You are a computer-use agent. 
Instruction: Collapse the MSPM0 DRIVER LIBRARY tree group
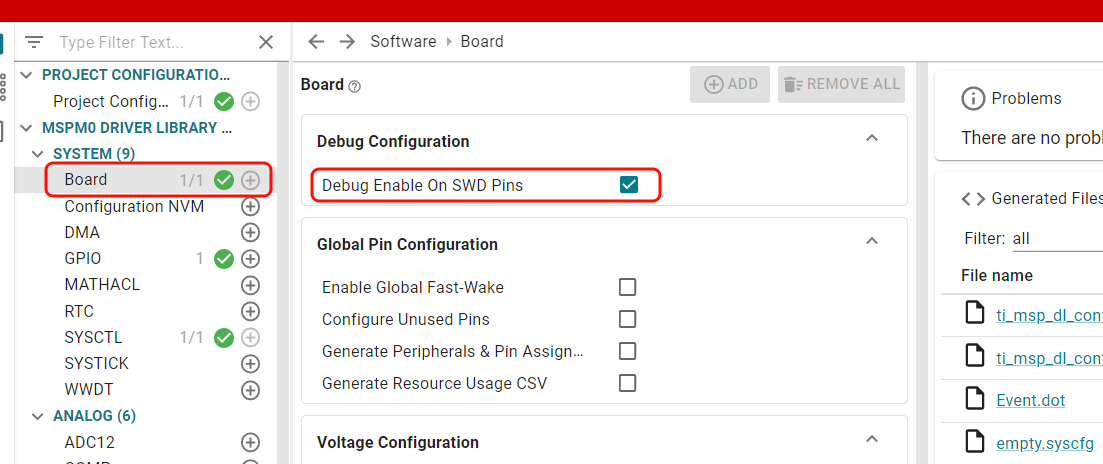27,128
